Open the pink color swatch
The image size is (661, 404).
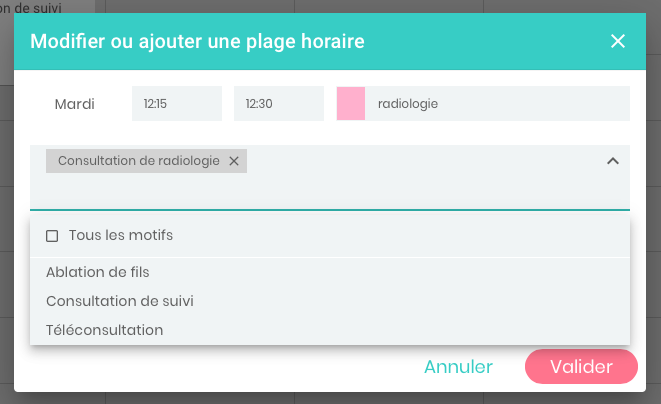351,103
